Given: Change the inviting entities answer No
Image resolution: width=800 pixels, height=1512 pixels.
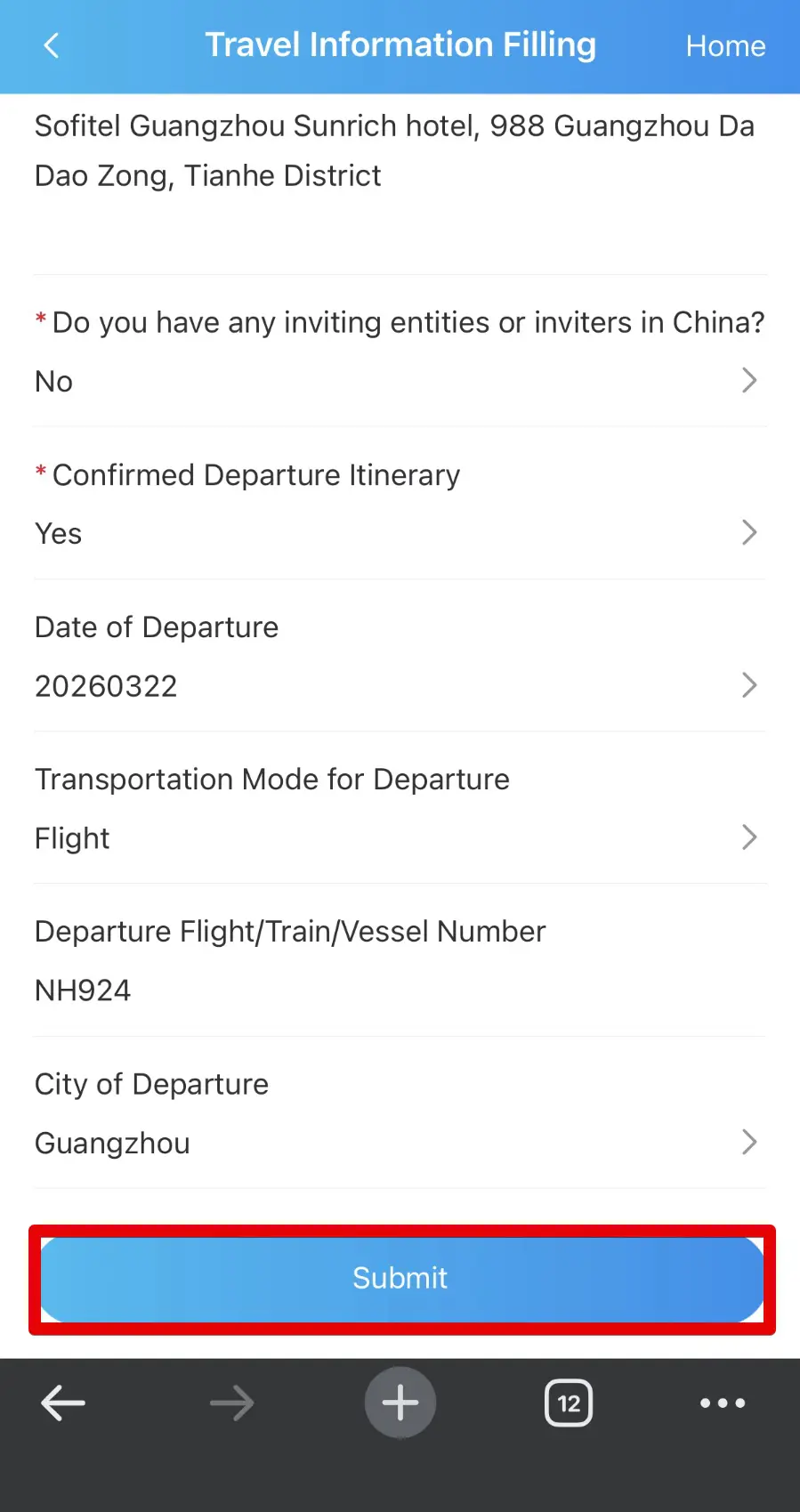Looking at the screenshot, I should (x=54, y=382).
